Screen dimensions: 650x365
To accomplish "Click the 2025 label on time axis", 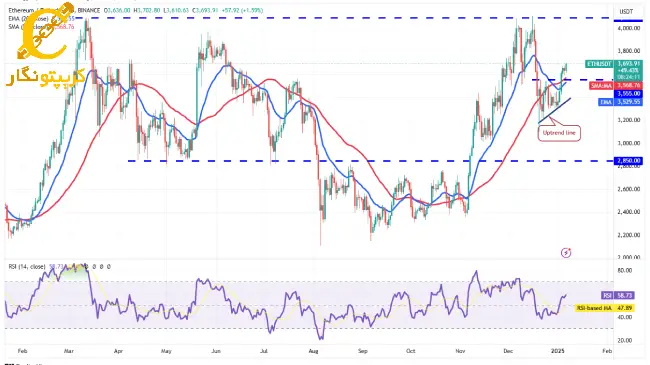I will point(558,351).
